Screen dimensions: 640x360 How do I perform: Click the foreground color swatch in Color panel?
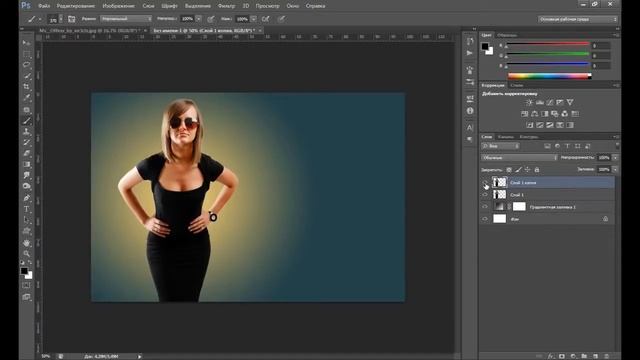484,47
